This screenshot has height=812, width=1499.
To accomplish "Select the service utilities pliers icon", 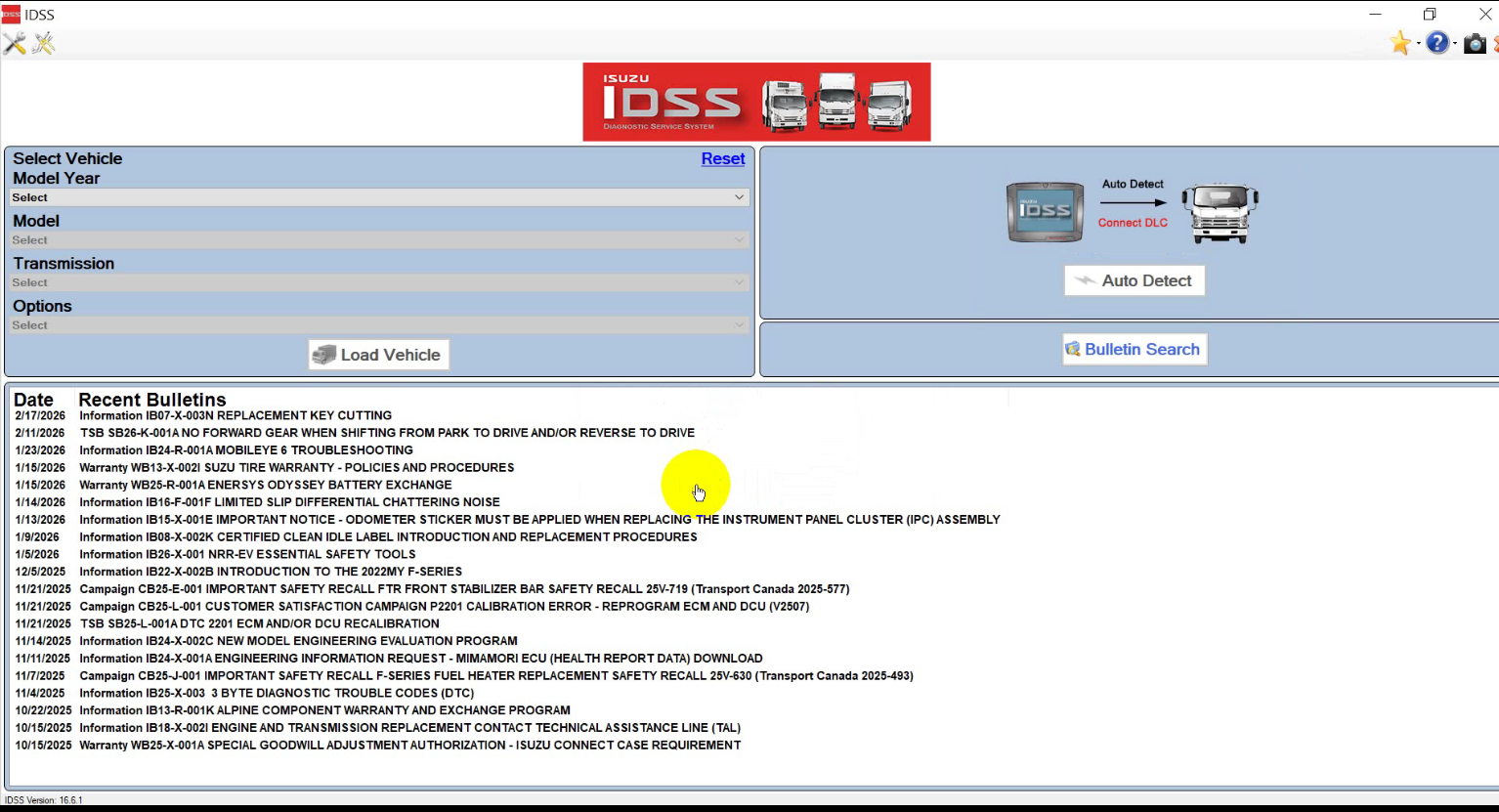I will (x=43, y=43).
